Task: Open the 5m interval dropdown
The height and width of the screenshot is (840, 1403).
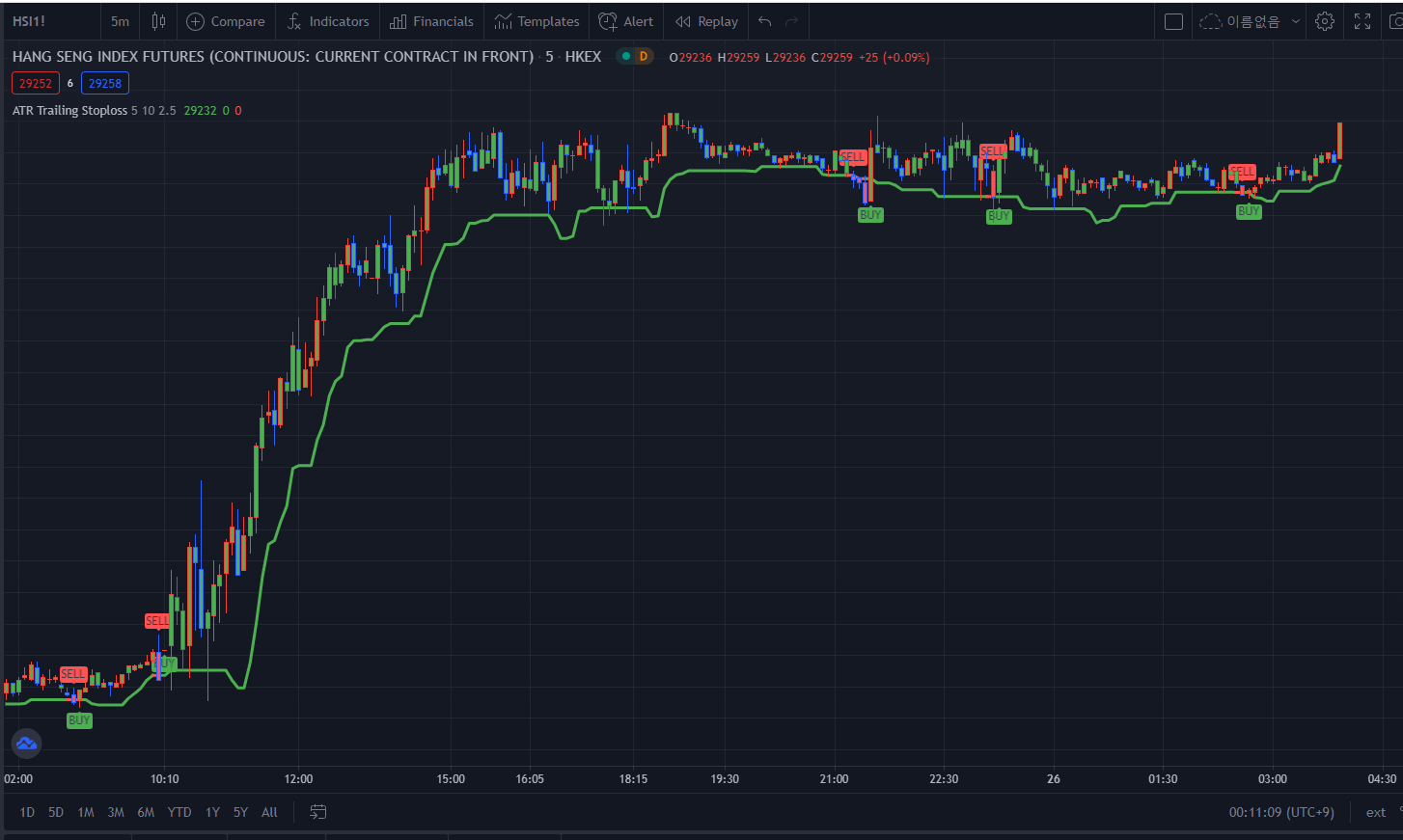Action: [x=120, y=21]
